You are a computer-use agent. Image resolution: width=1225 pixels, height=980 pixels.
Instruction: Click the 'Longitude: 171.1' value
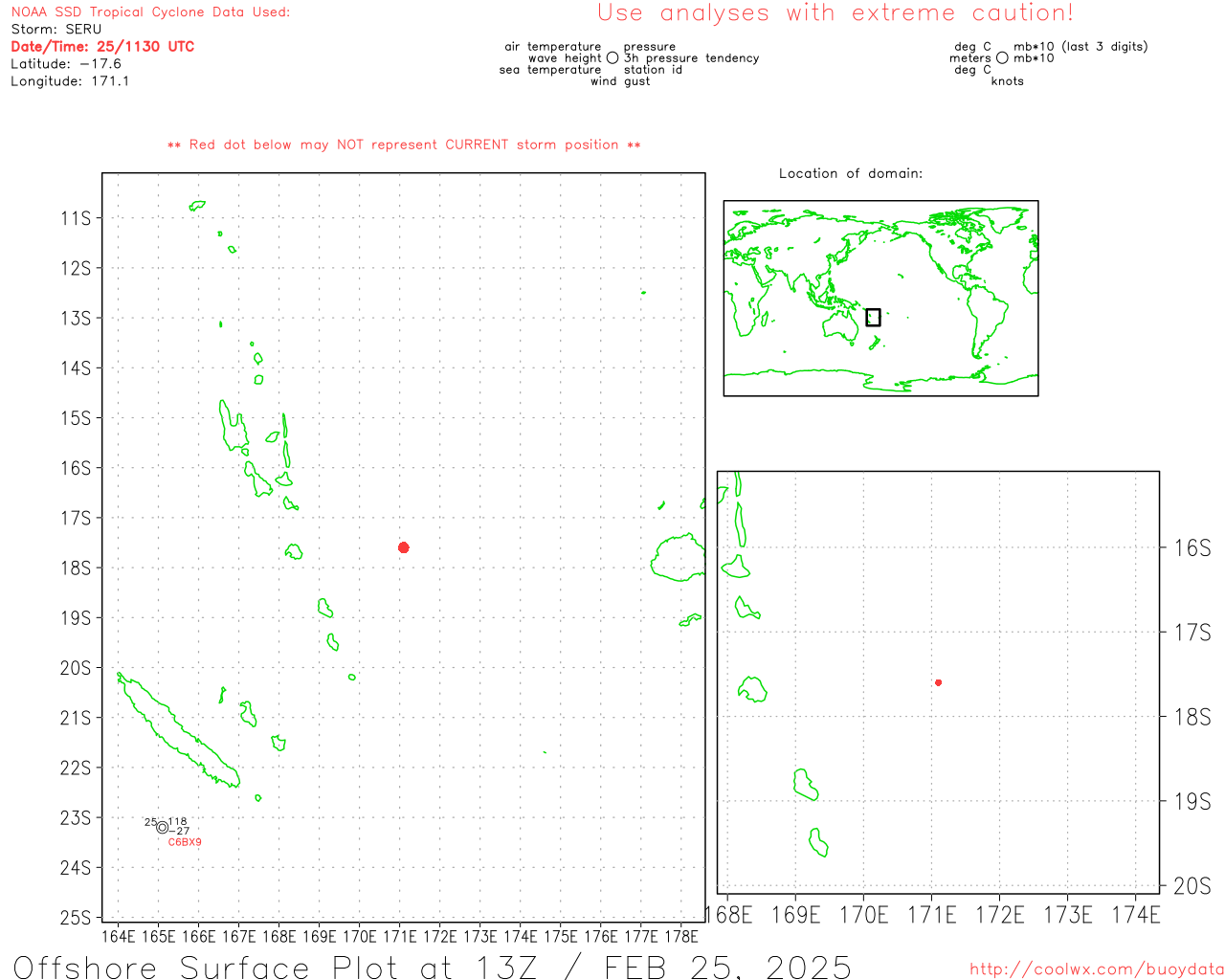(x=70, y=81)
